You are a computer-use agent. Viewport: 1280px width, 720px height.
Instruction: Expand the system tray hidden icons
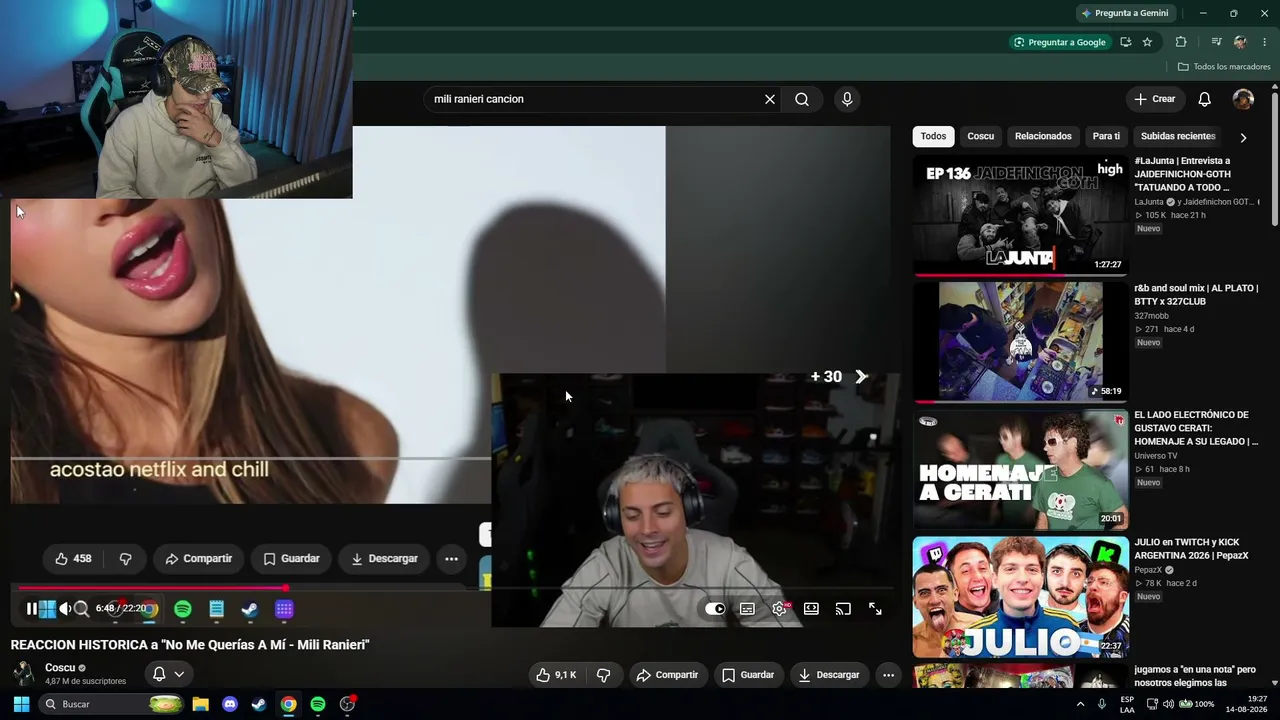point(1080,704)
